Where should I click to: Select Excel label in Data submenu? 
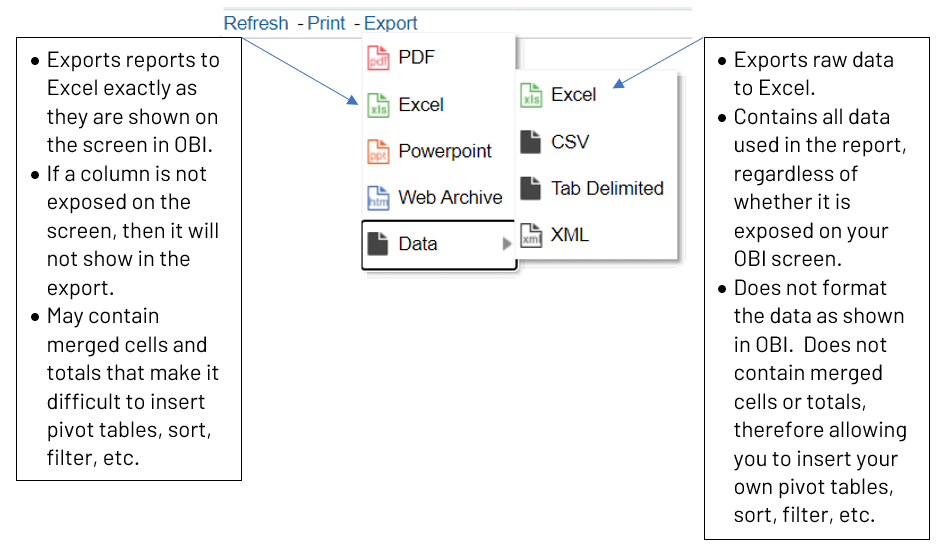[x=573, y=95]
